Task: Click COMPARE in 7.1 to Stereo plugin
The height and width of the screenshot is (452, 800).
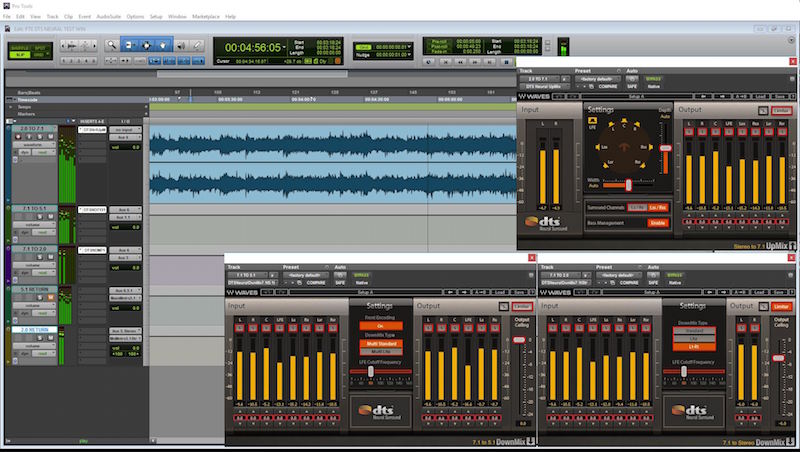Action: [629, 282]
